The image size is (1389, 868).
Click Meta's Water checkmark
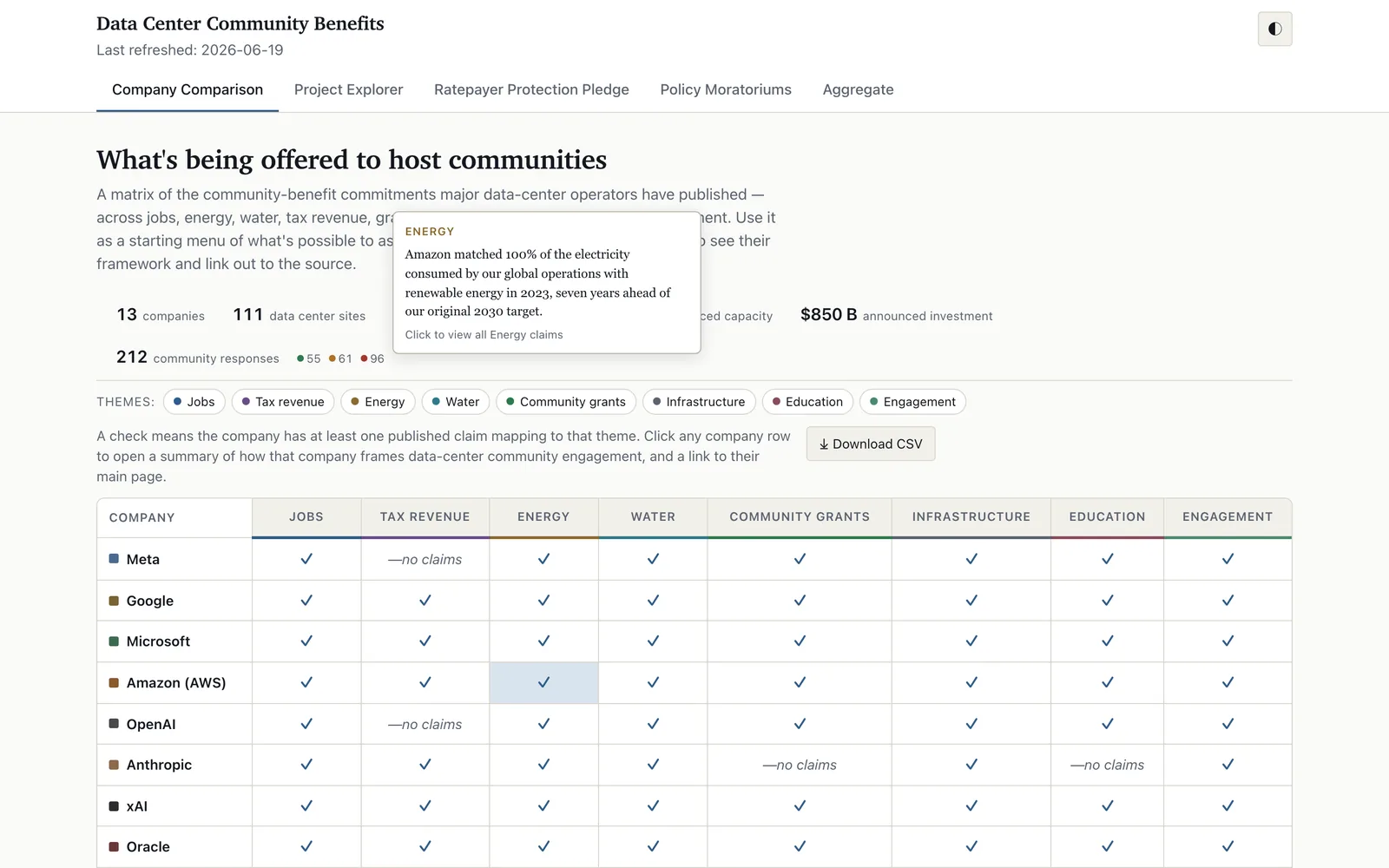pos(653,559)
